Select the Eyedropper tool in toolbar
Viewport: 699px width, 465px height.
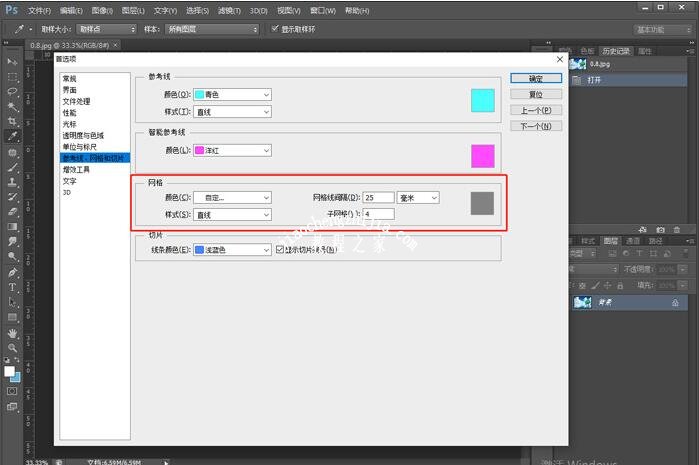[x=12, y=136]
